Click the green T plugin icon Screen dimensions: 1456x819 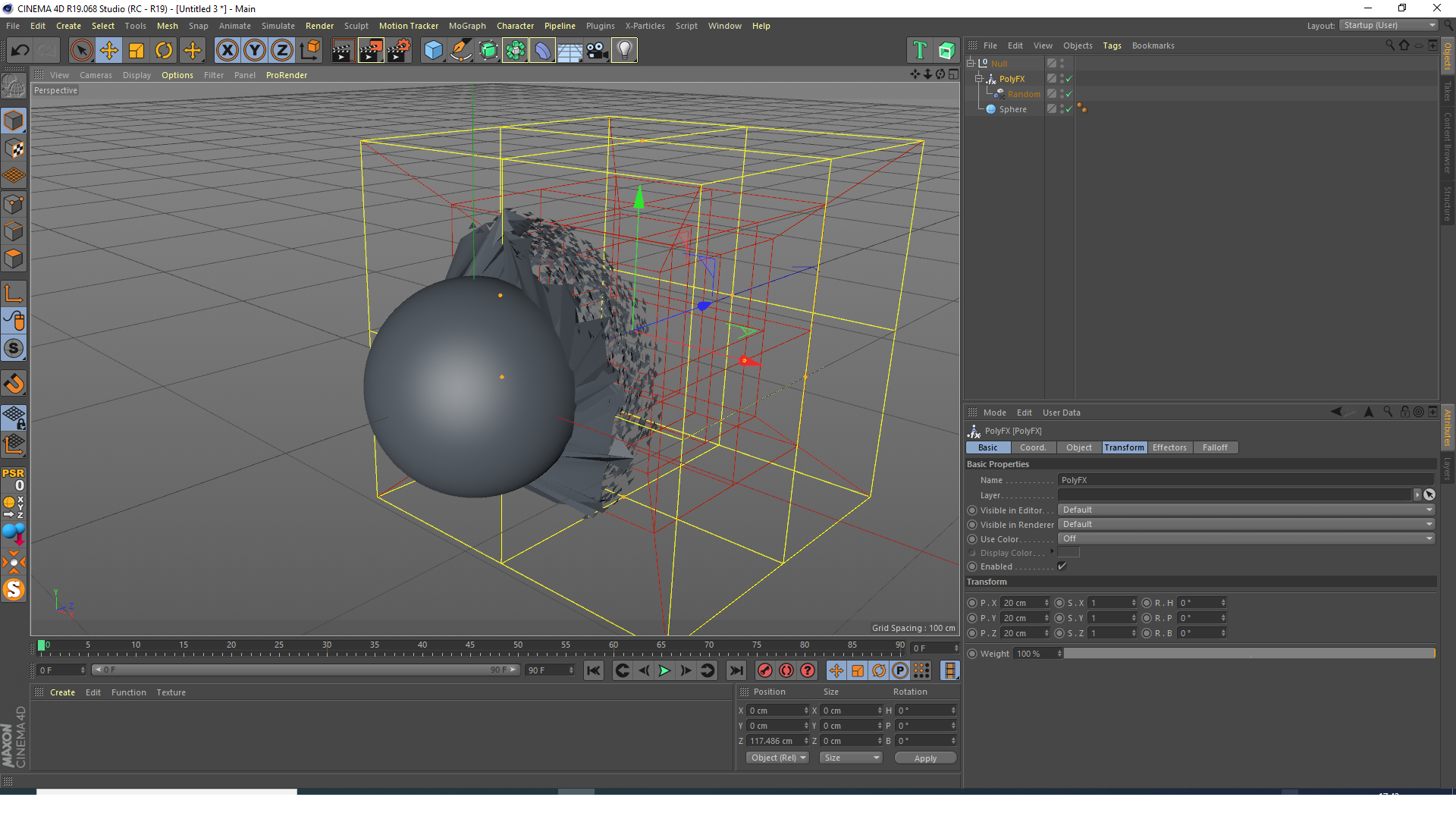(x=919, y=51)
